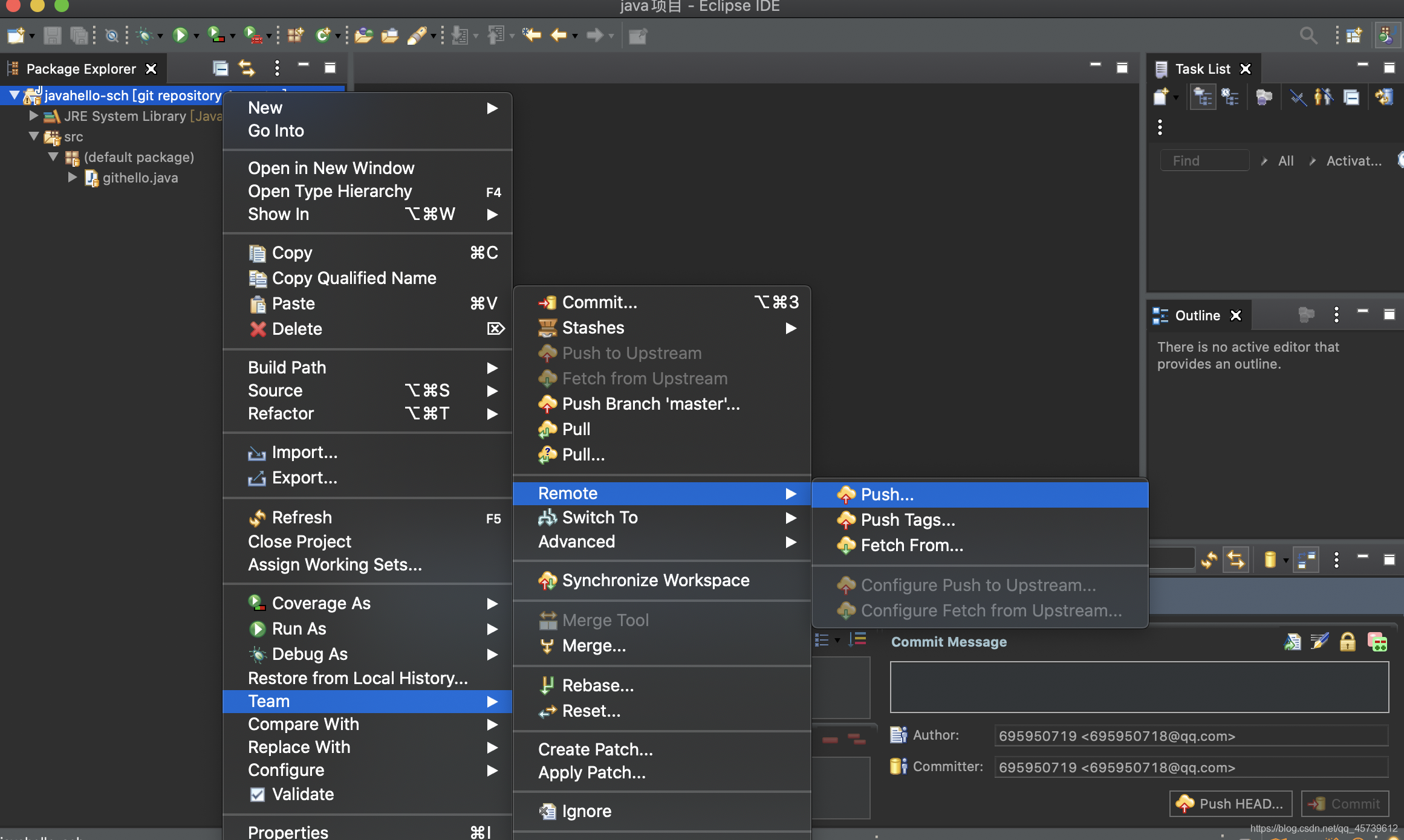1404x840 pixels.
Task: Click the New Java Class toolbar icon
Action: click(323, 36)
